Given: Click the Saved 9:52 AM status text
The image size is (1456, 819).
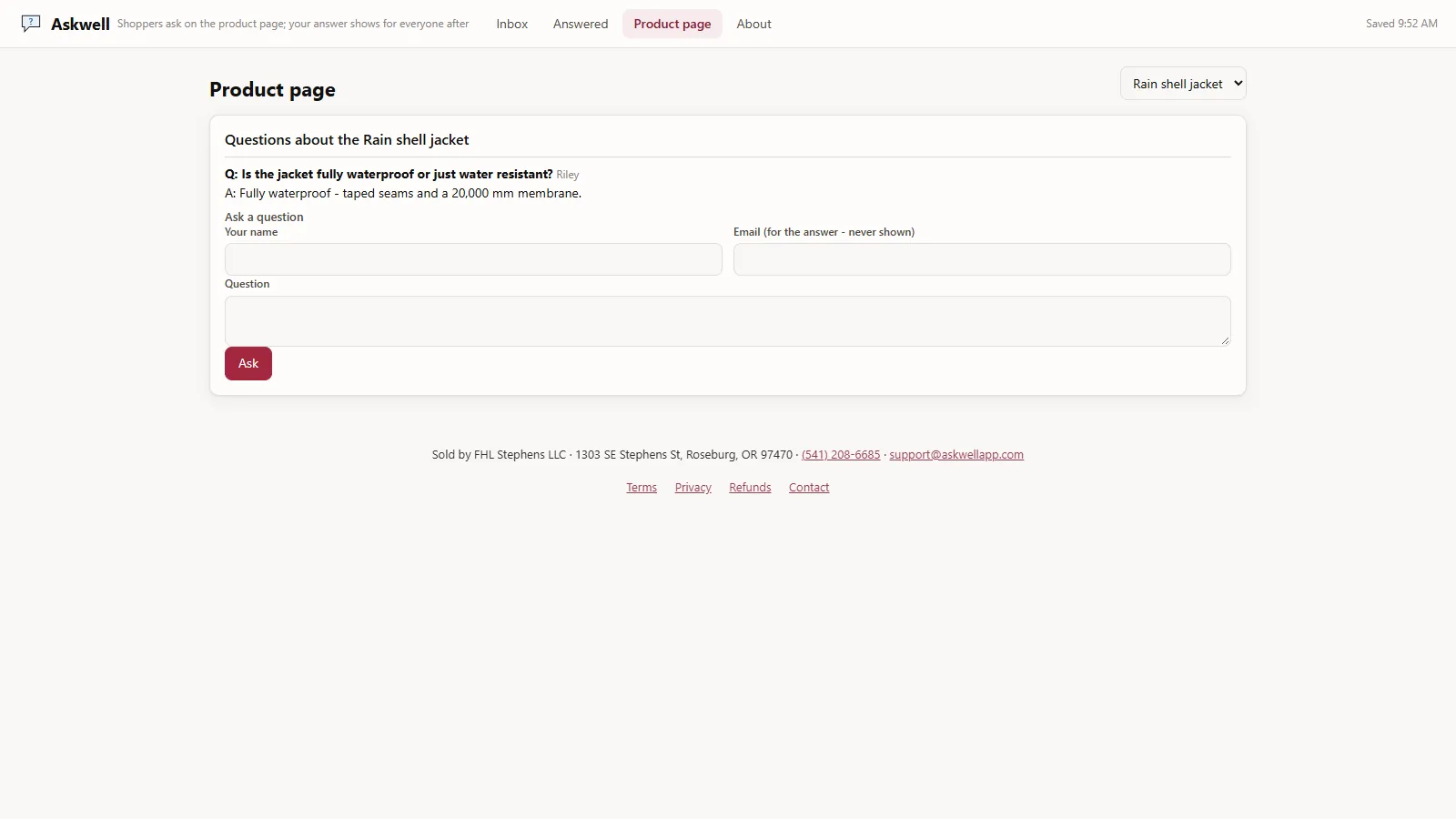Looking at the screenshot, I should pyautogui.click(x=1401, y=24).
